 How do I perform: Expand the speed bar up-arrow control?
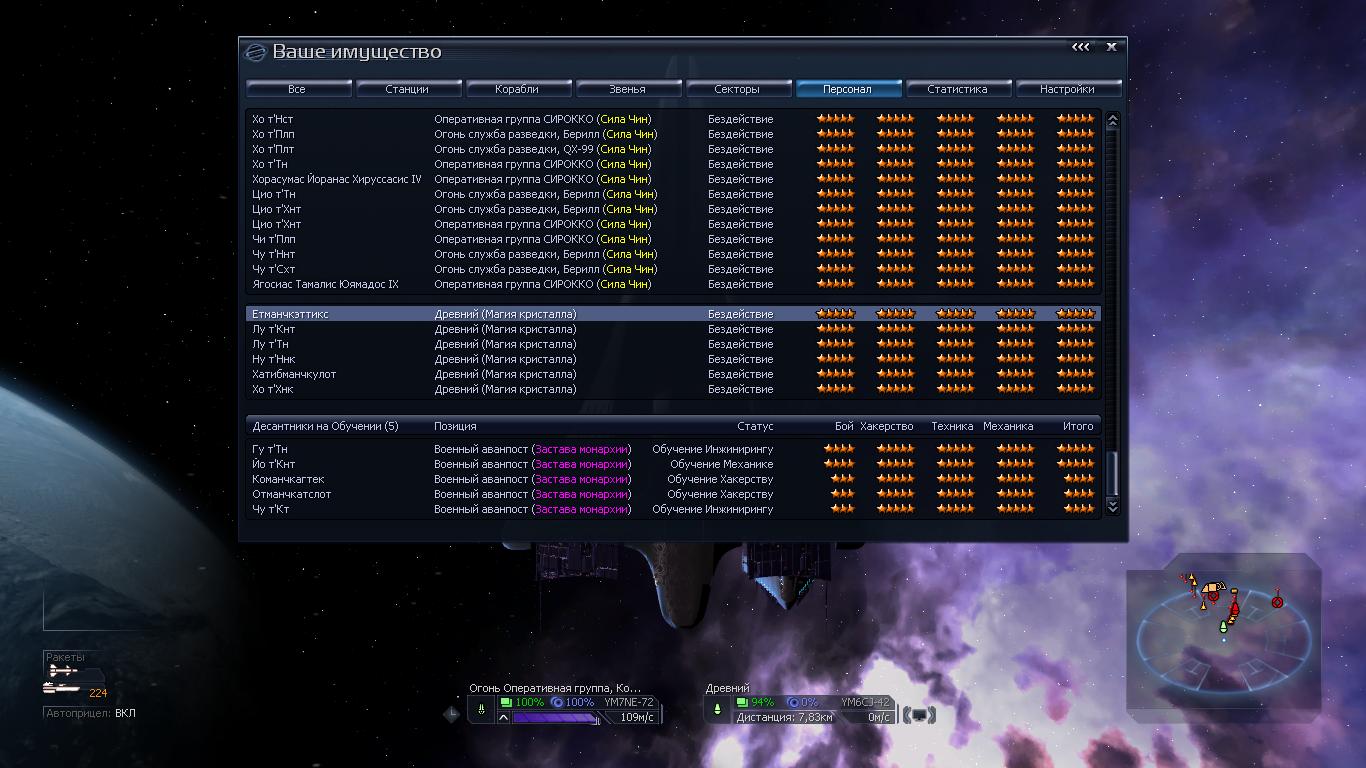503,717
